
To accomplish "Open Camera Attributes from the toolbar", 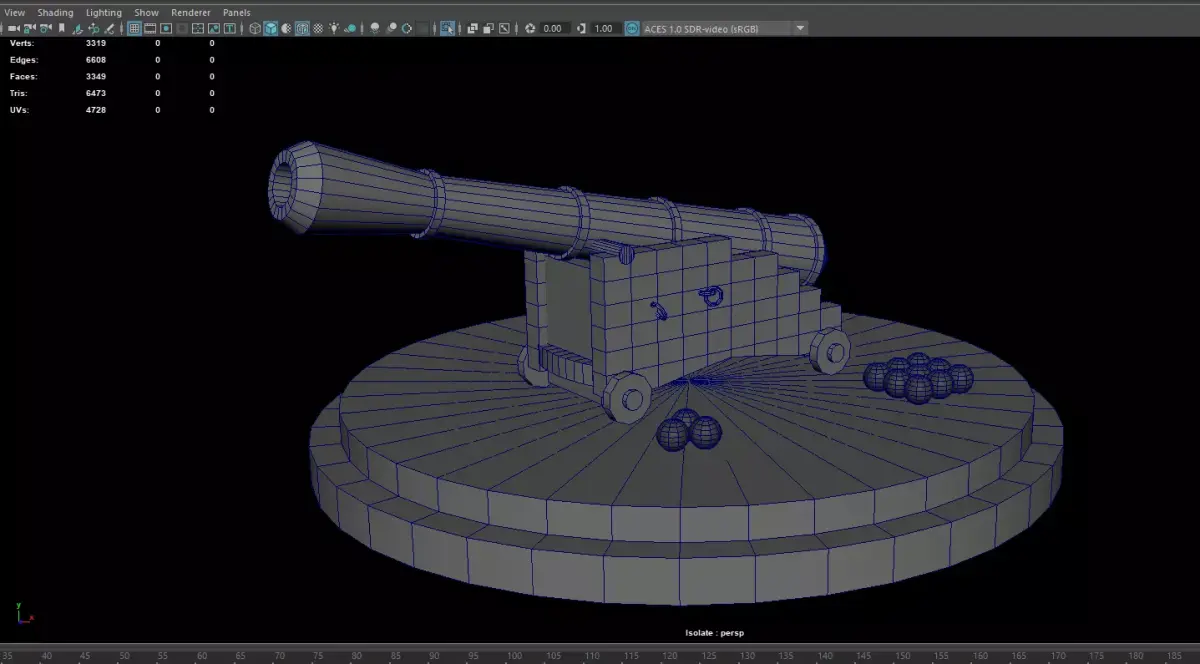I will click(x=45, y=28).
